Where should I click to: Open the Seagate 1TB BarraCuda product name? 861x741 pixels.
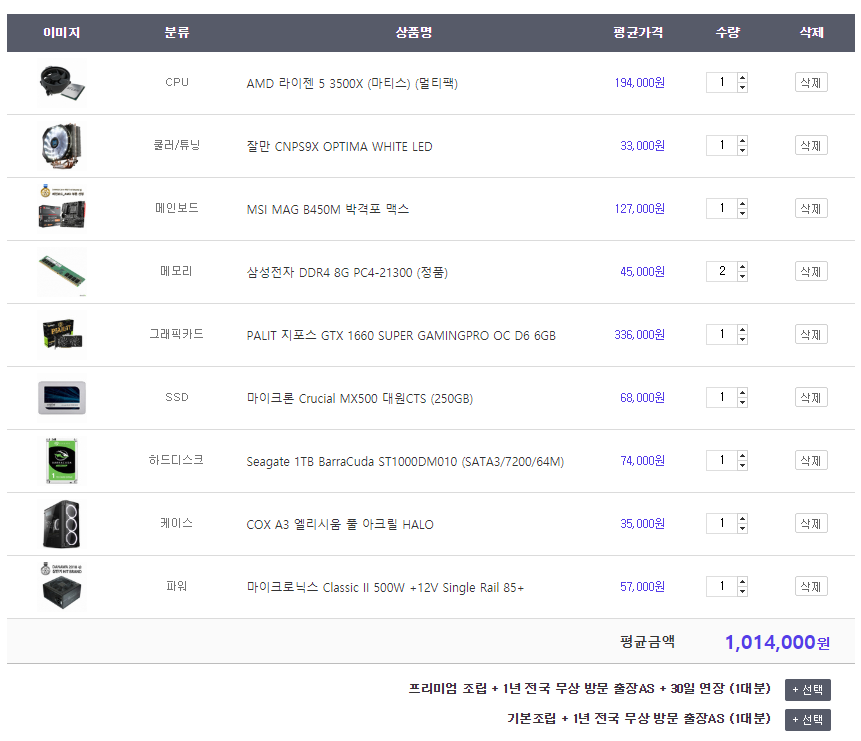405,461
